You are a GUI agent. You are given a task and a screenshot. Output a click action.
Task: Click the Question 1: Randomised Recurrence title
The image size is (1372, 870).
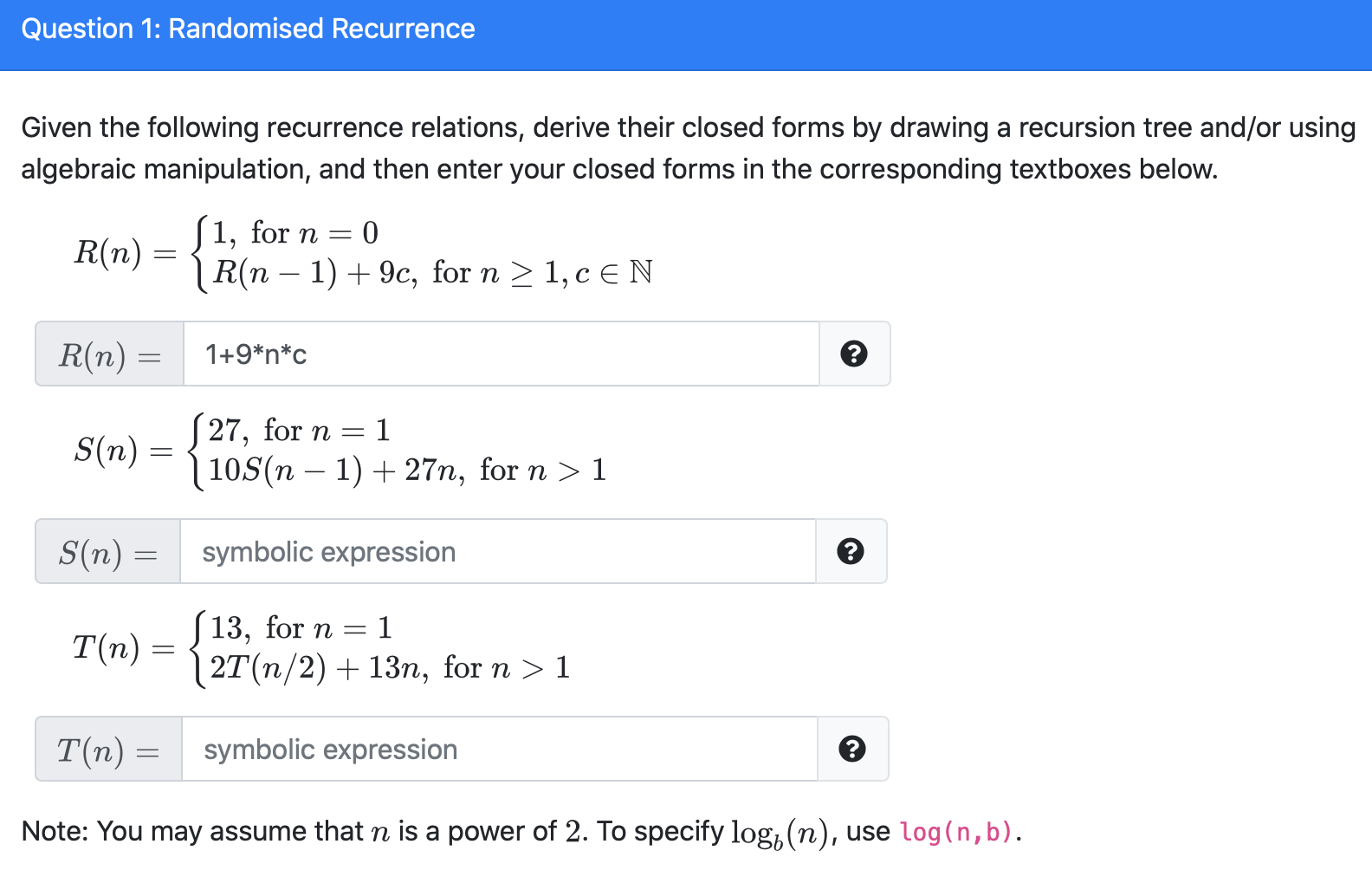coord(248,29)
